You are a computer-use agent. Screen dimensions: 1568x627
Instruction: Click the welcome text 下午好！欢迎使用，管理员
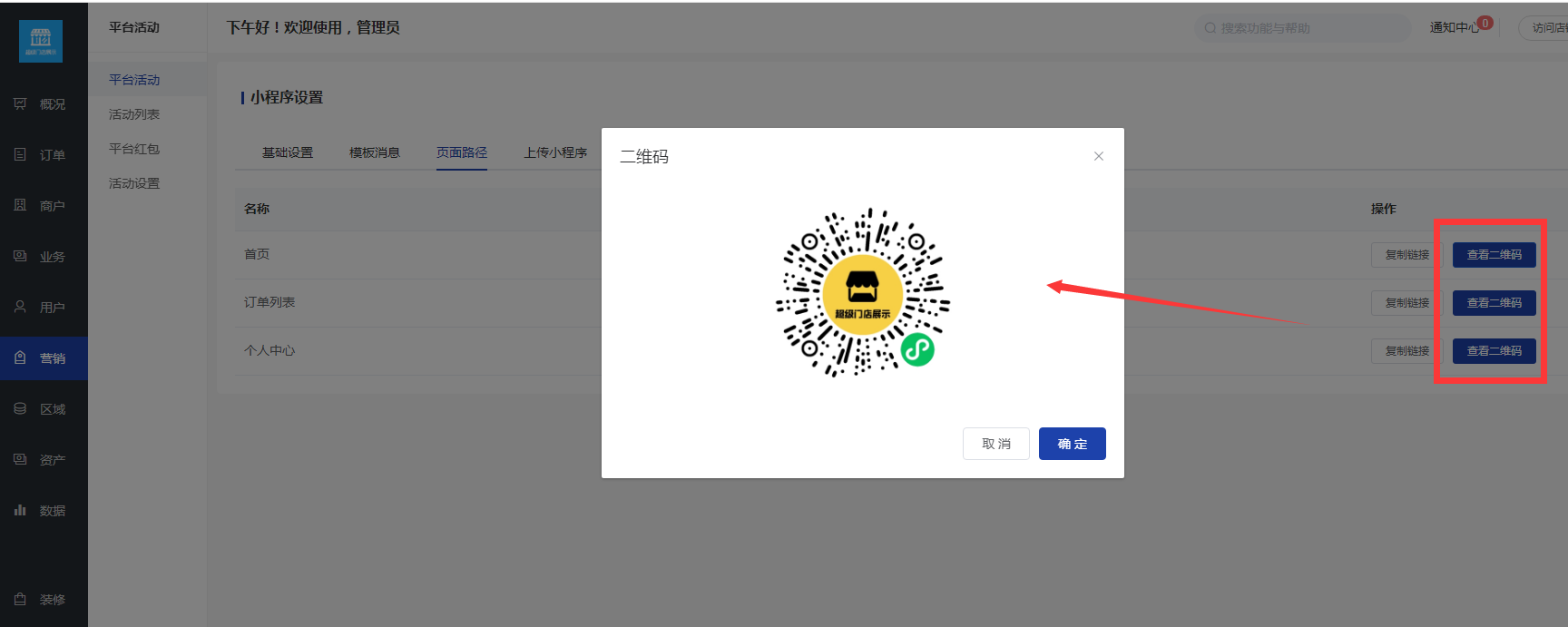pyautogui.click(x=313, y=27)
